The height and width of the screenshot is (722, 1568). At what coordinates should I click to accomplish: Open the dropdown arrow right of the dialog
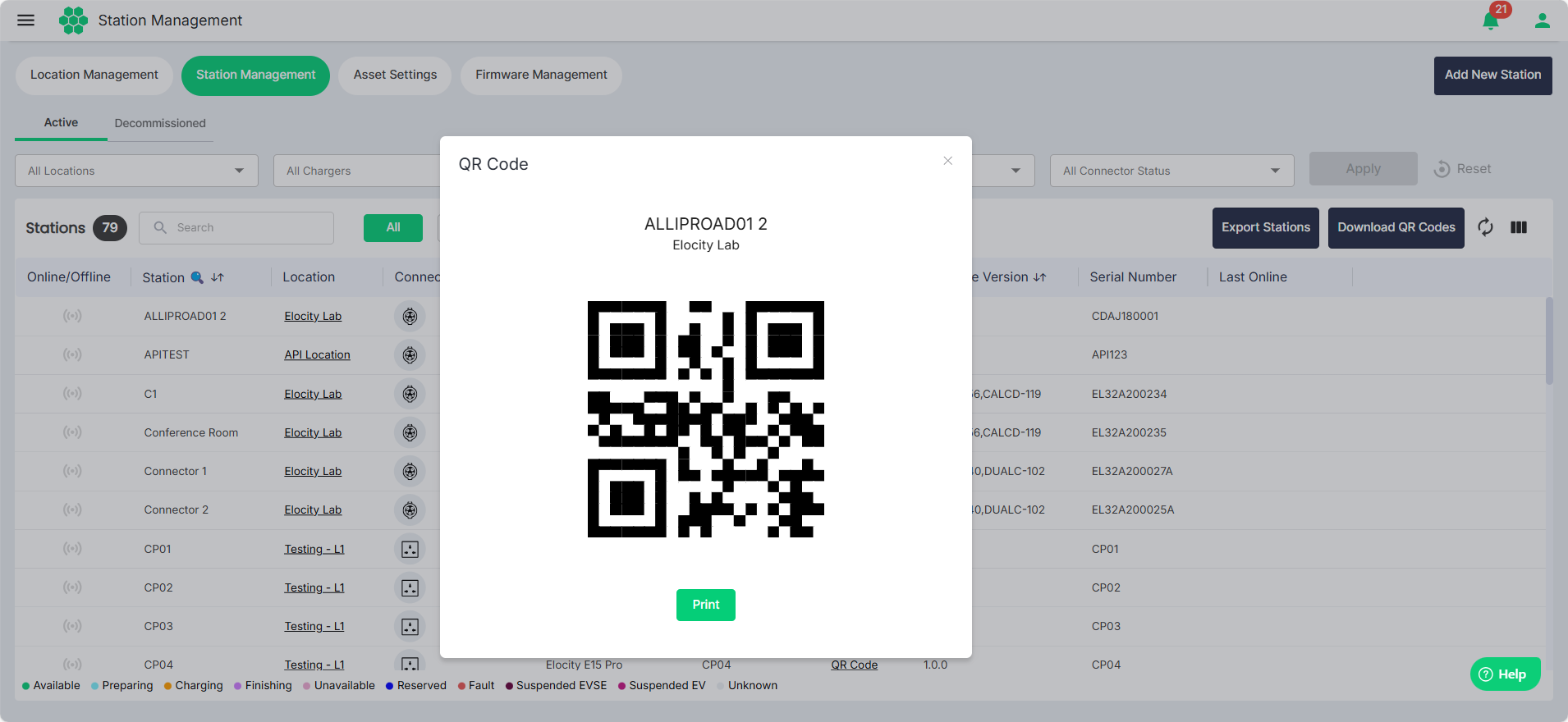1016,171
